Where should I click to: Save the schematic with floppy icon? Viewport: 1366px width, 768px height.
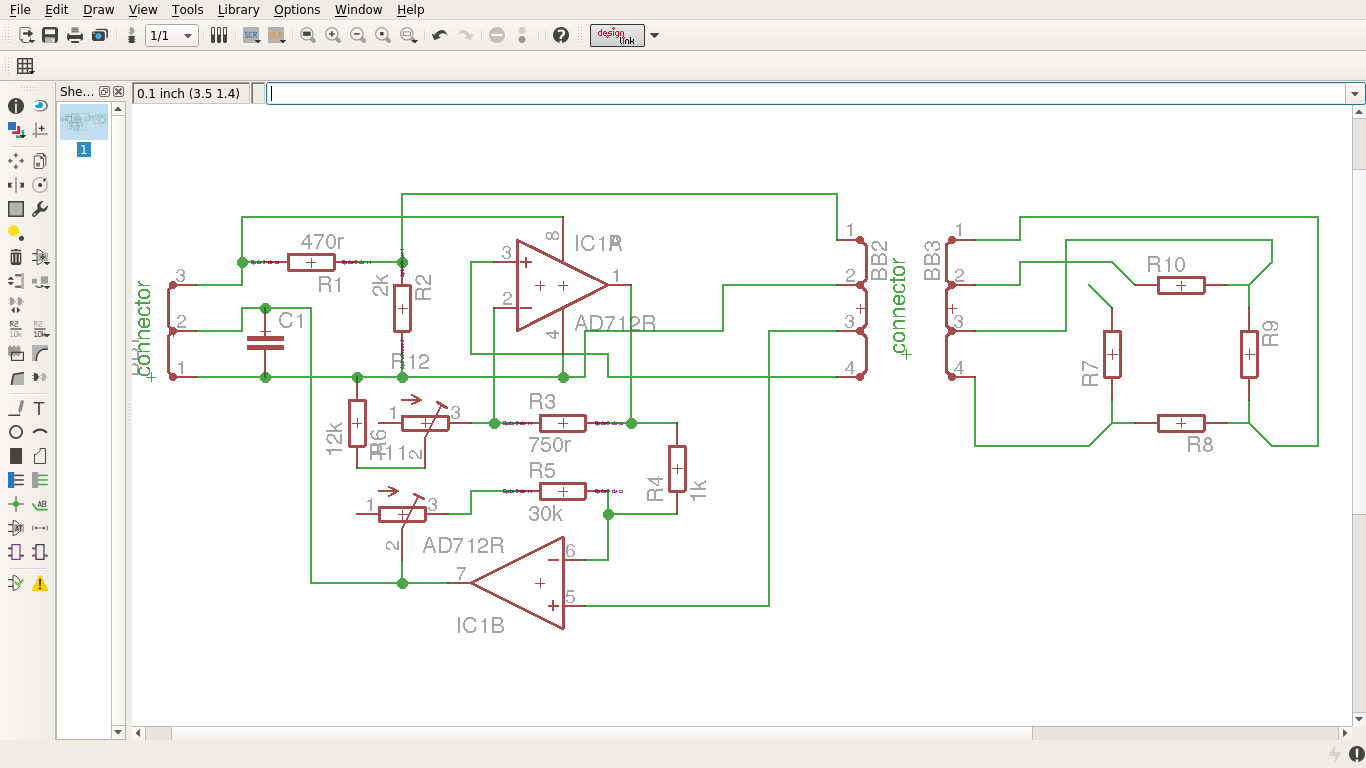point(50,35)
